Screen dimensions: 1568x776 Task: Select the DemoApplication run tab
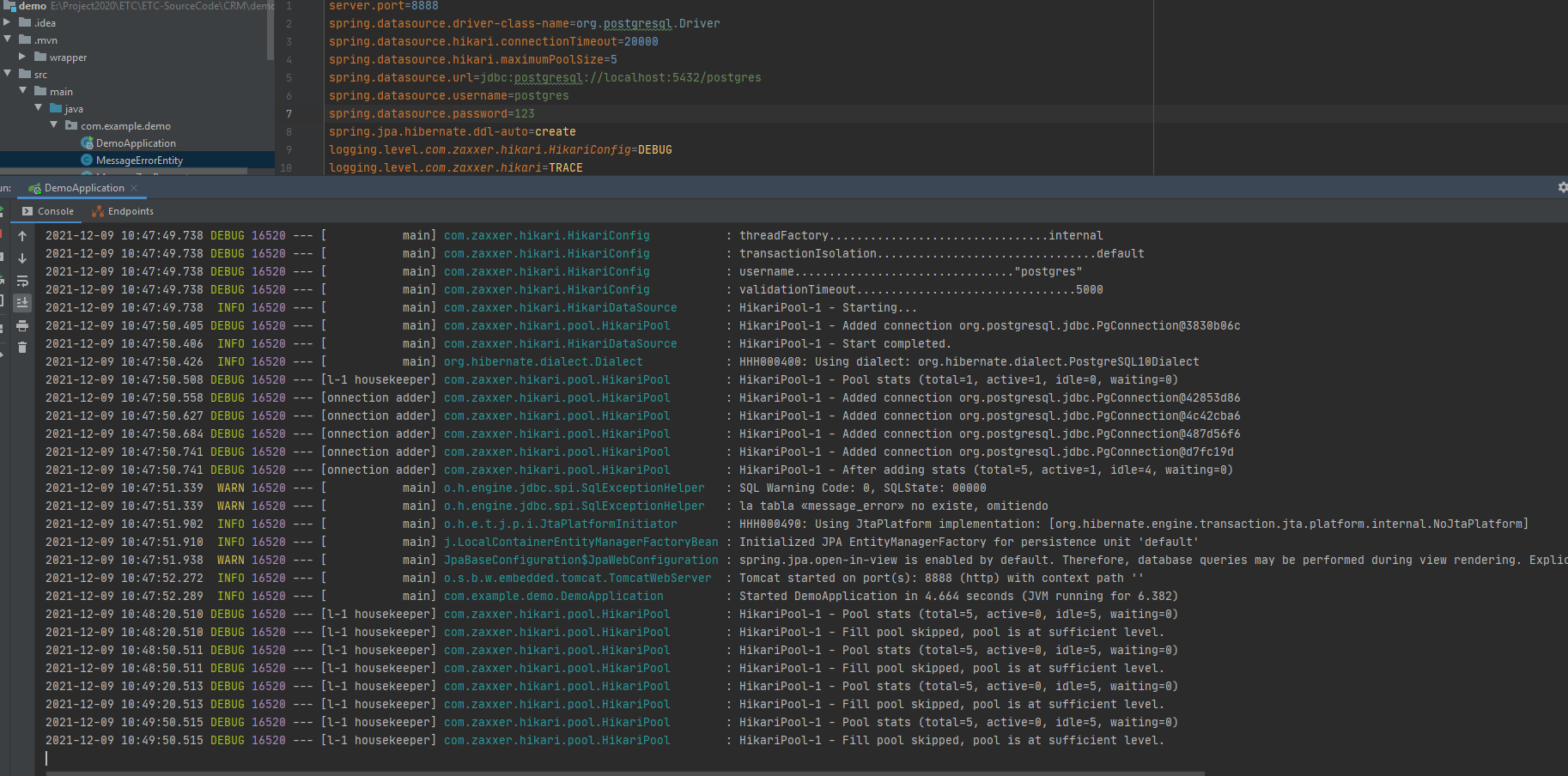83,188
